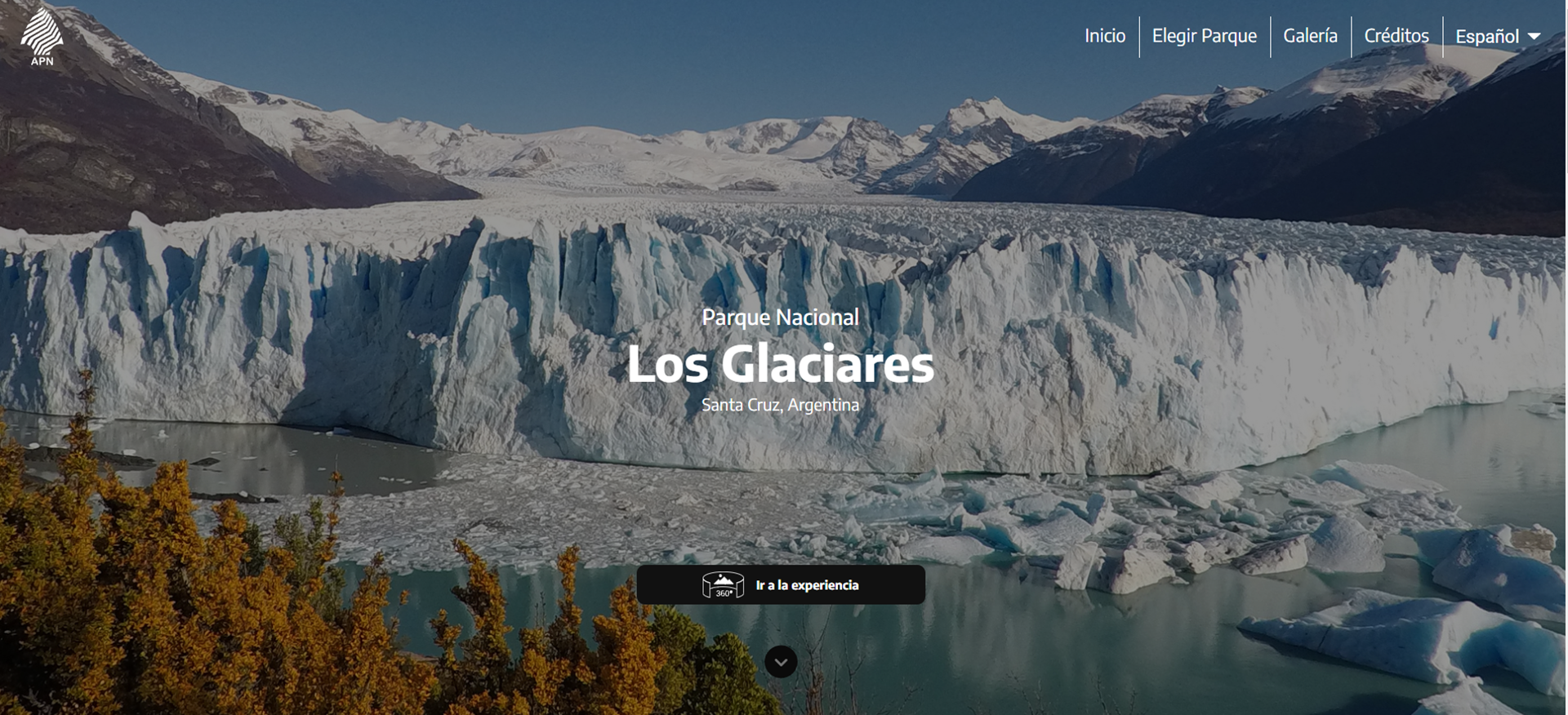The height and width of the screenshot is (715, 1568).
Task: Click the 360° panorama icon
Action: click(723, 585)
